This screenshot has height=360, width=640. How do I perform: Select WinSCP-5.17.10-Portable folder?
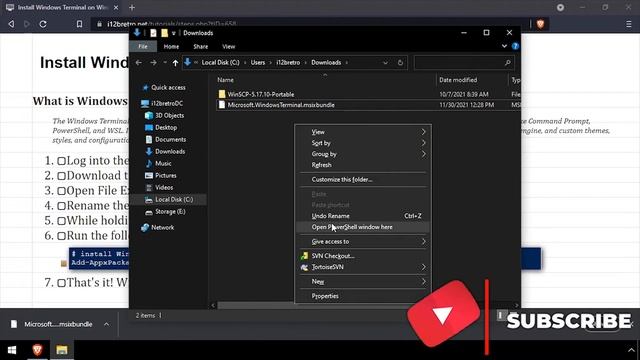pos(261,94)
